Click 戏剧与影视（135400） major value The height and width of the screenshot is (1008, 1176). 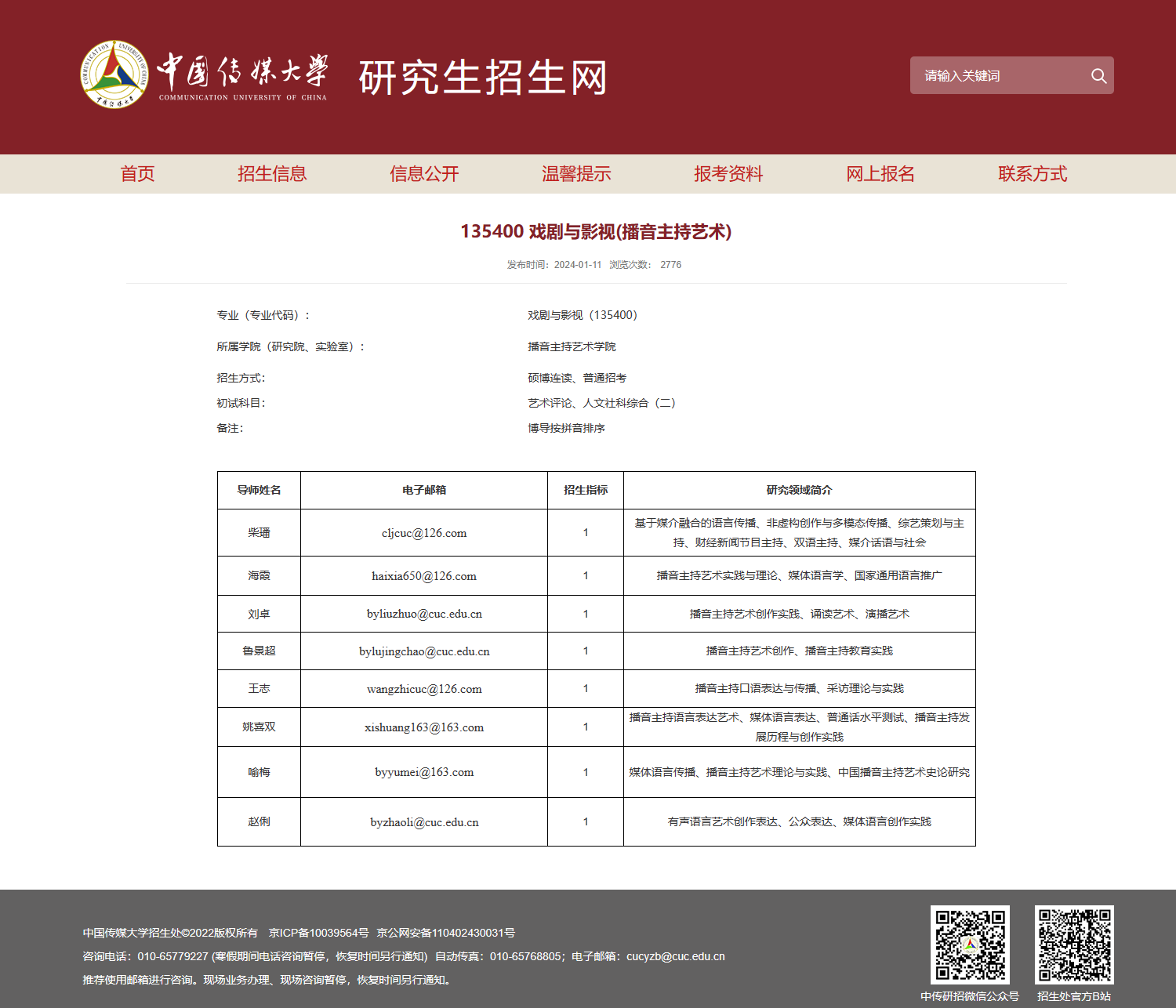[583, 315]
